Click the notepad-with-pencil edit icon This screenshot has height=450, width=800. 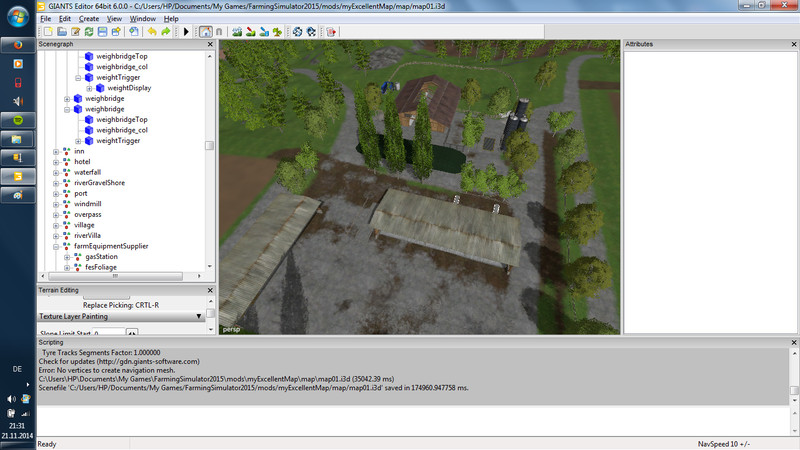pos(76,32)
